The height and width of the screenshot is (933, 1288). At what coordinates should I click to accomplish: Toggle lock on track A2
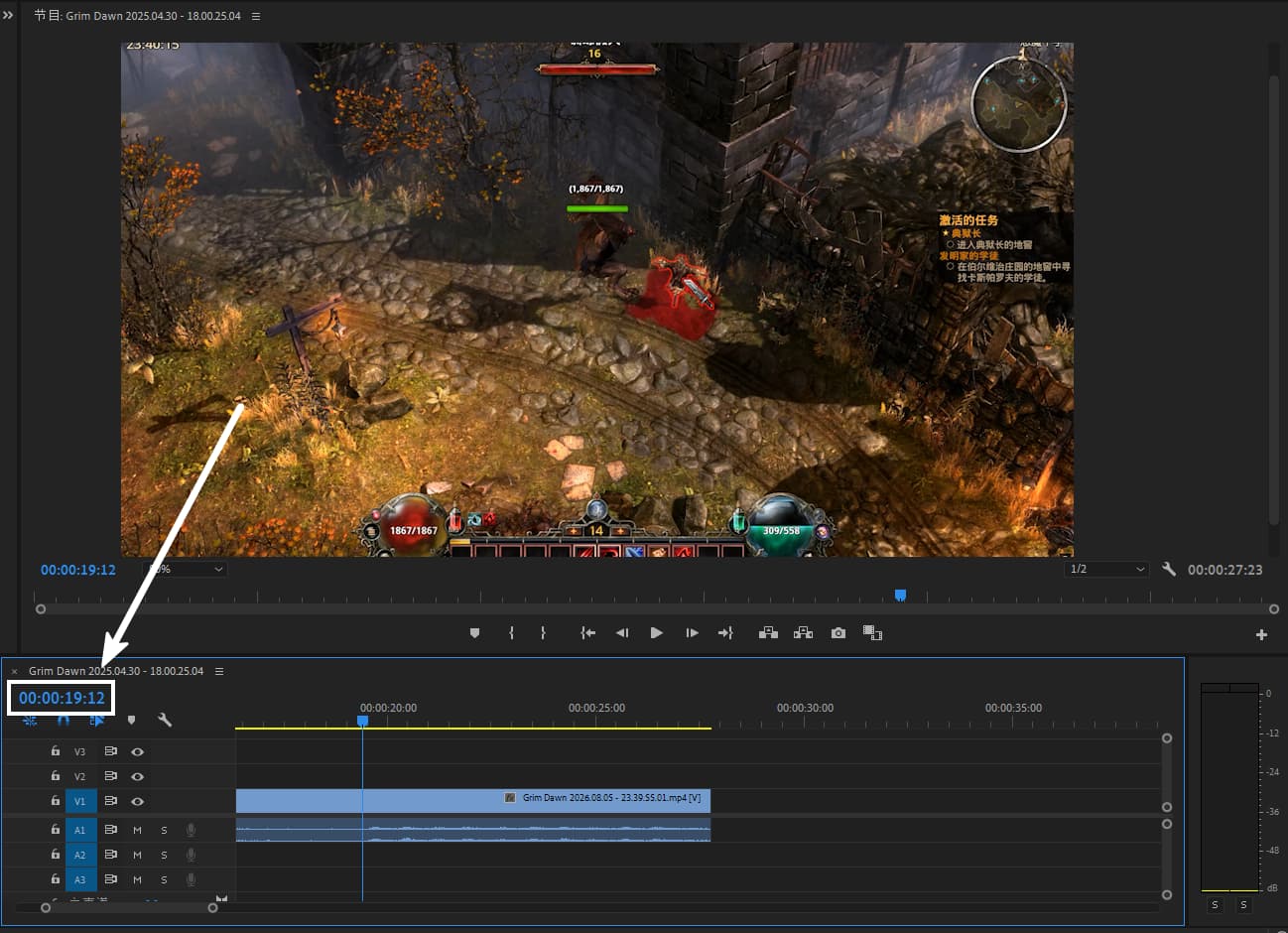(x=56, y=855)
